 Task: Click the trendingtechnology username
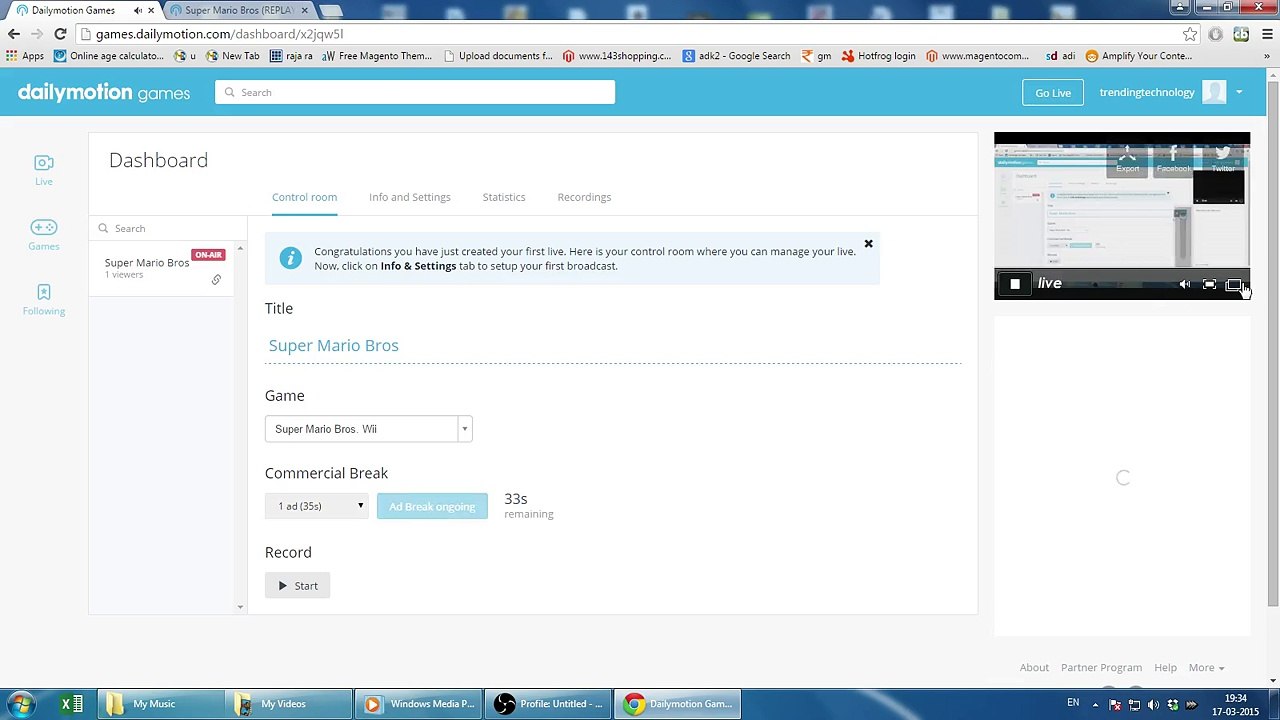(x=1147, y=93)
